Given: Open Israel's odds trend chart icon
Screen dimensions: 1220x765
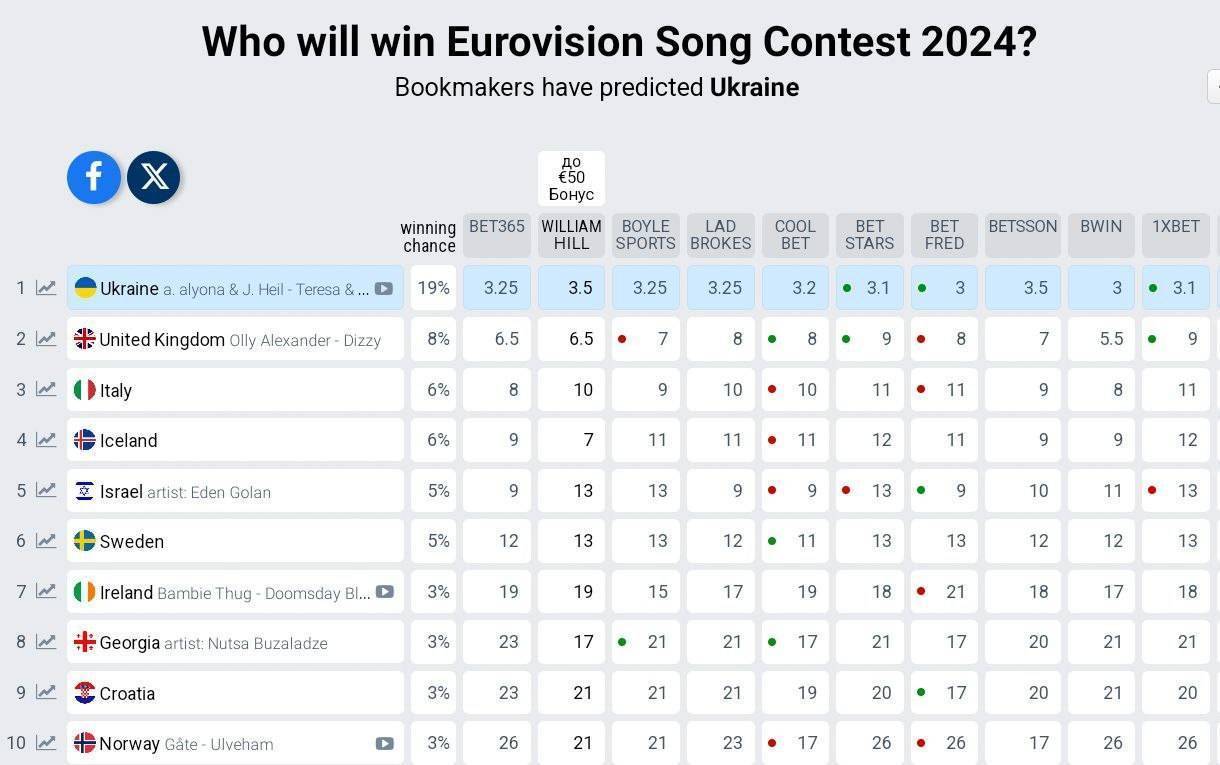Looking at the screenshot, I should 46,490.
